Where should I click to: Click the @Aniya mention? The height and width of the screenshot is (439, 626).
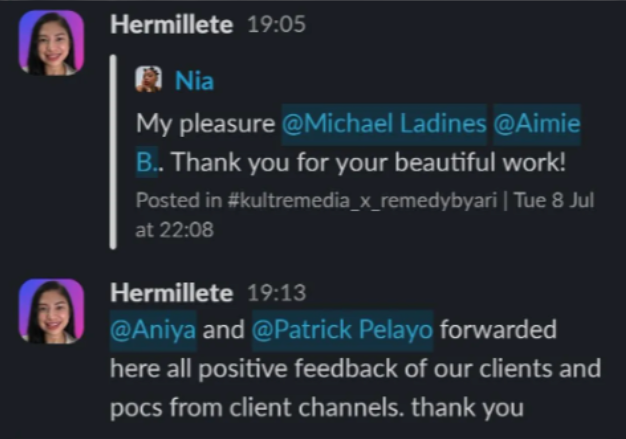coord(153,330)
